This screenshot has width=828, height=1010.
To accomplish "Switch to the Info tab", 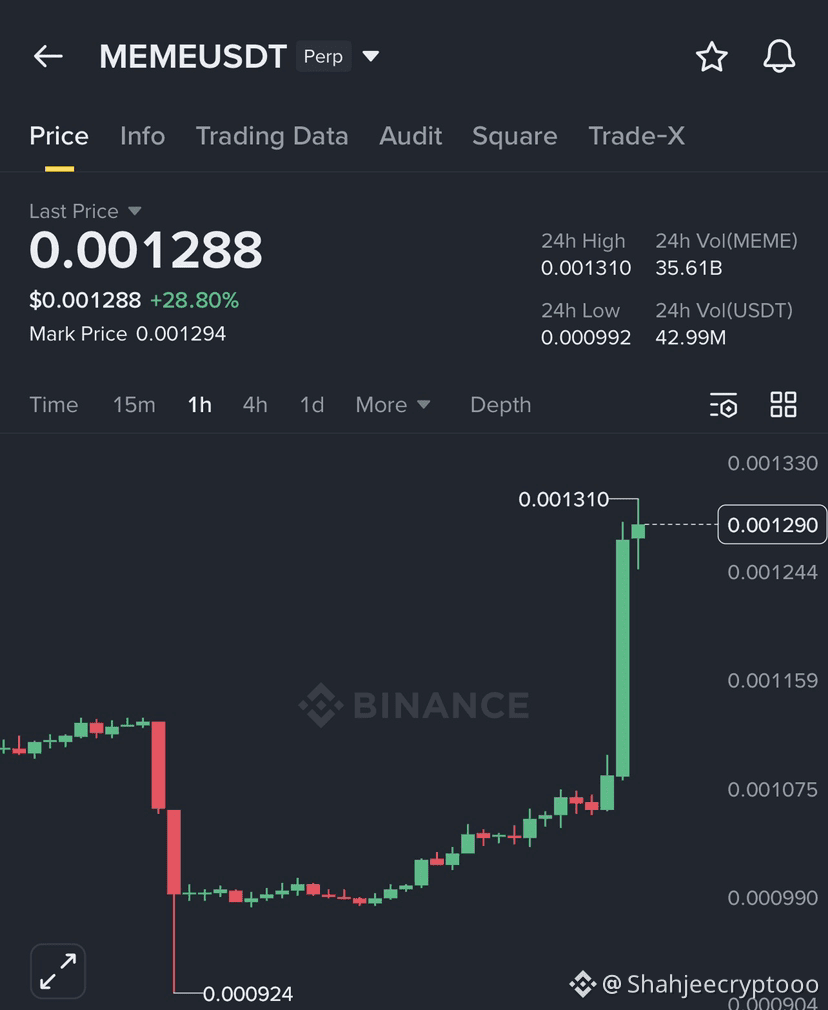I will 142,136.
